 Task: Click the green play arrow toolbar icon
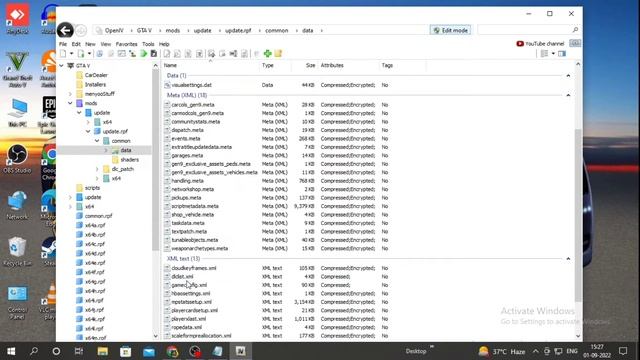(x=143, y=53)
